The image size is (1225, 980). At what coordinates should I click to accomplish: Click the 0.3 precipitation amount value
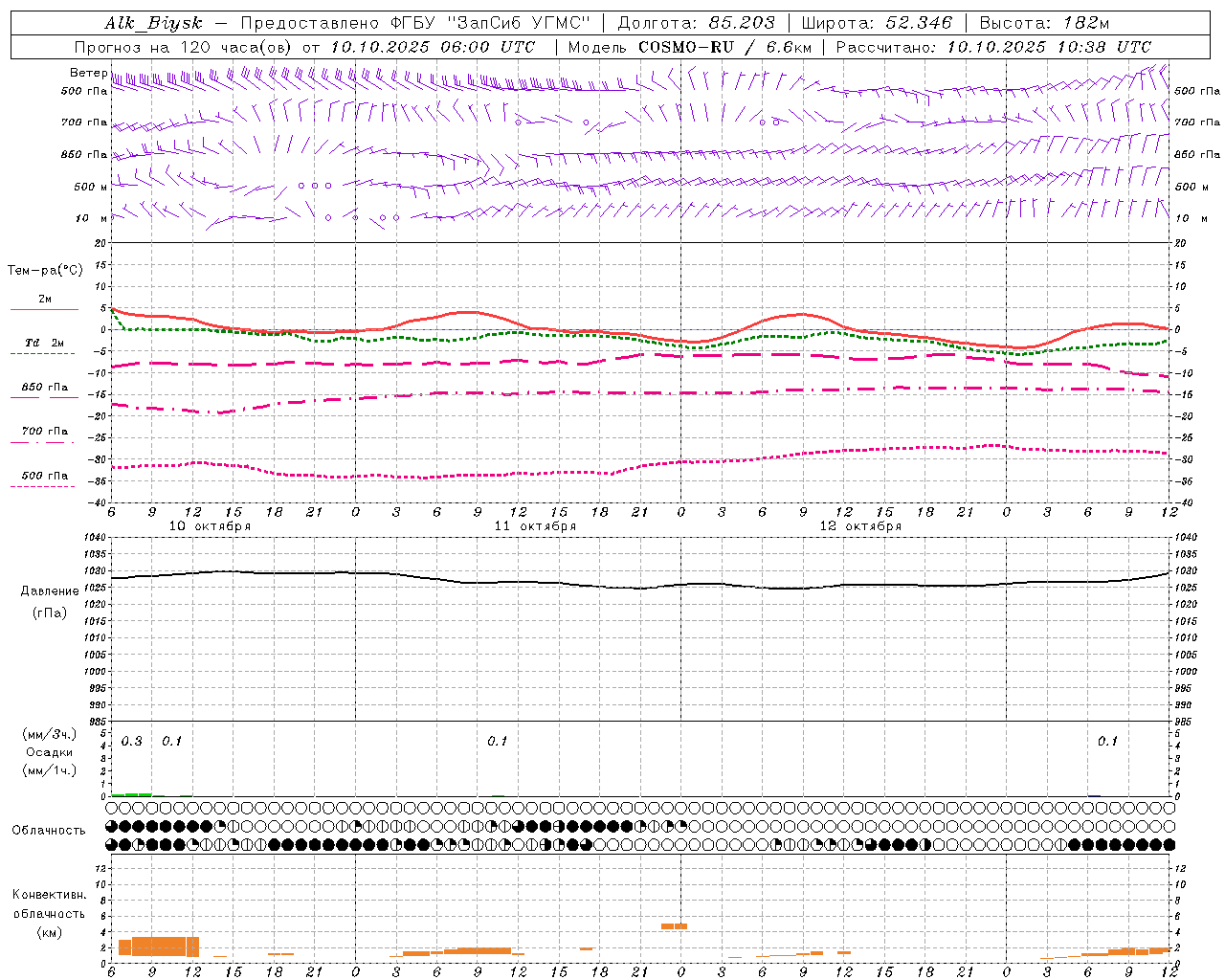click(131, 742)
